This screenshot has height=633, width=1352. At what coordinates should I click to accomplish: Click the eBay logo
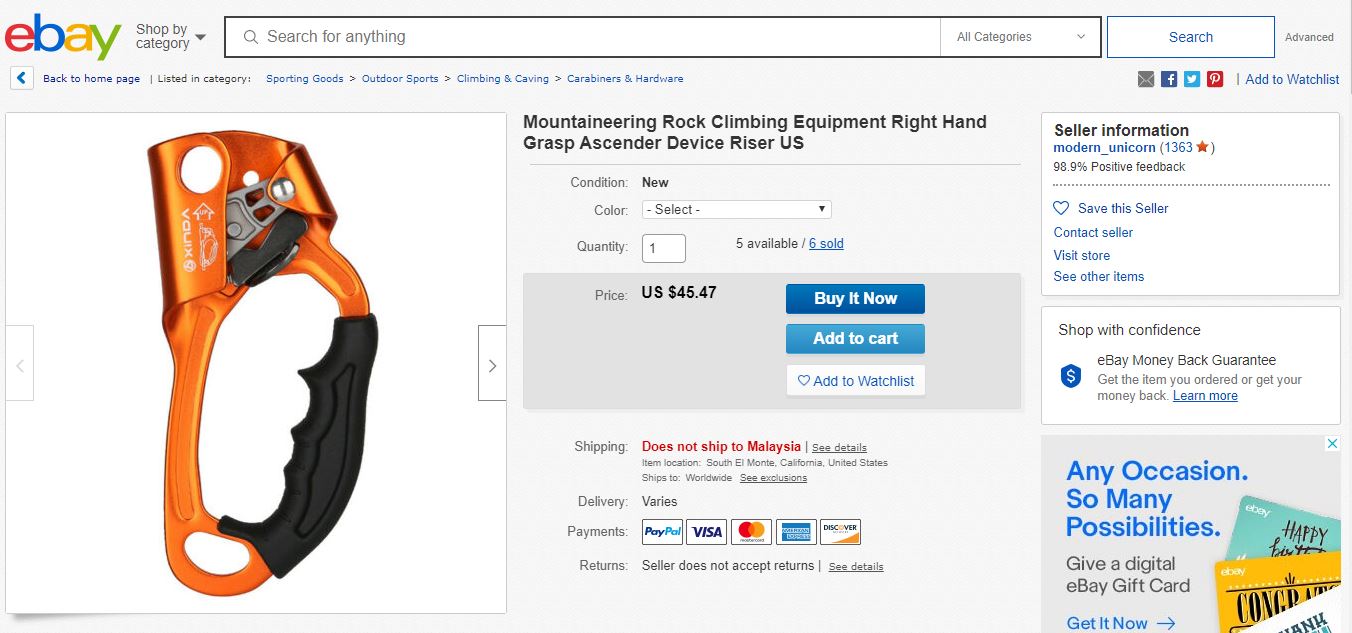[63, 37]
